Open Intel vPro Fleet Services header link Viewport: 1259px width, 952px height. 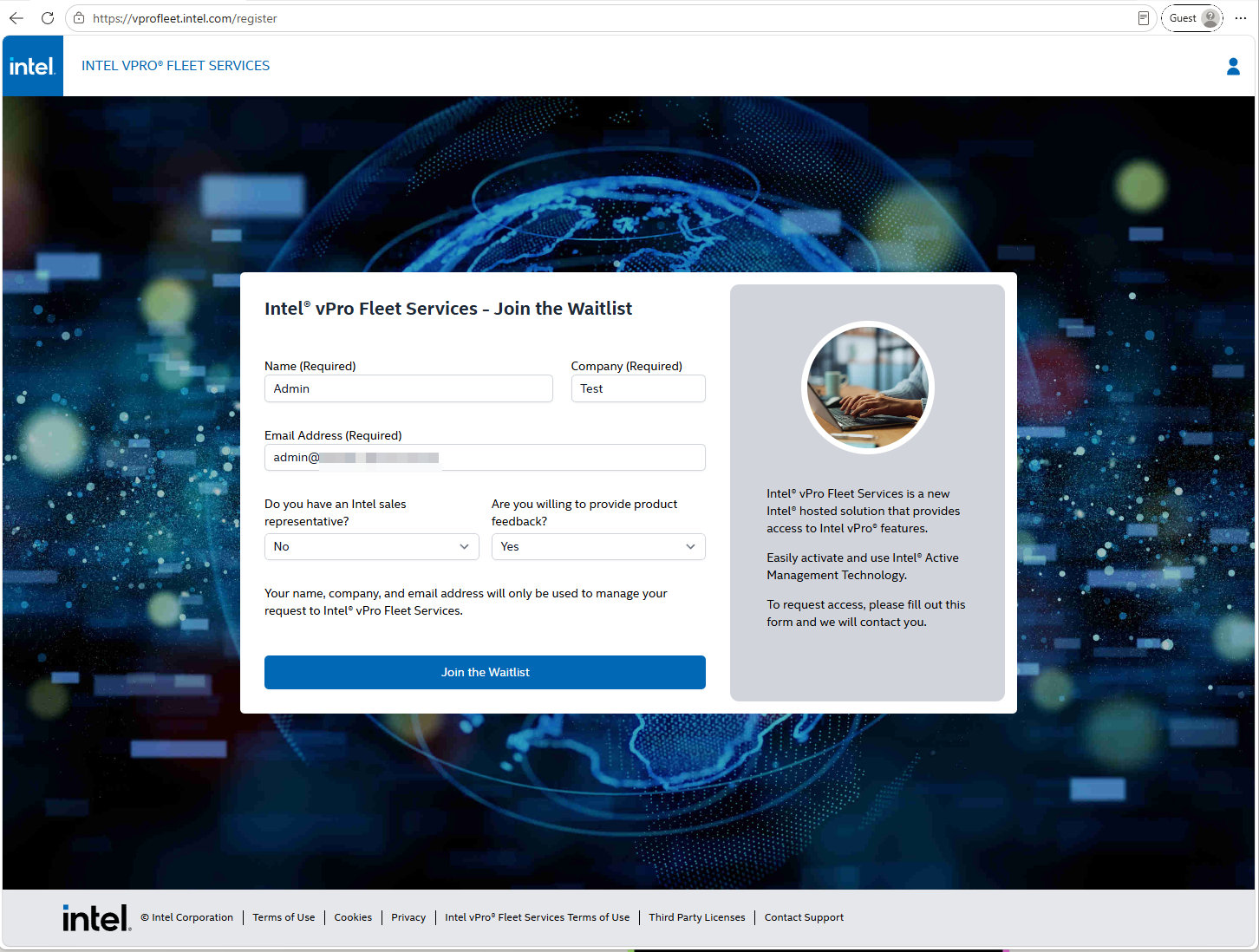coord(175,66)
